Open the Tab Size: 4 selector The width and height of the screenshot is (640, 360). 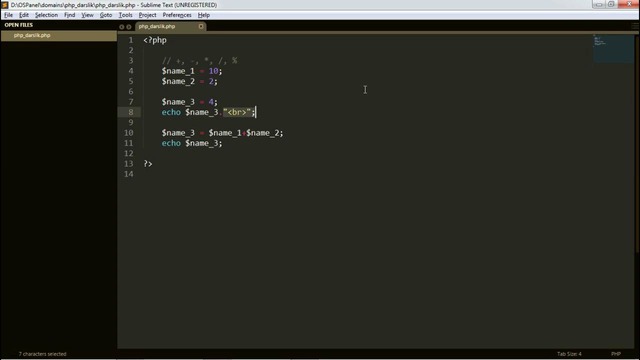(569, 354)
